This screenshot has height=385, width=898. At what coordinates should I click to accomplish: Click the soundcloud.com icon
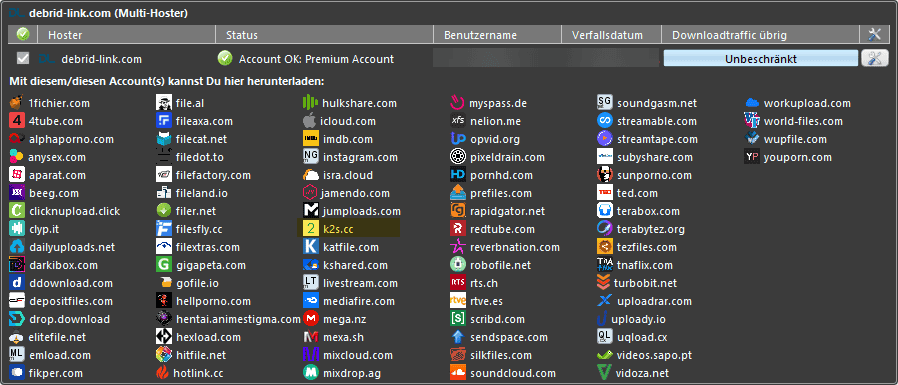tap(458, 373)
